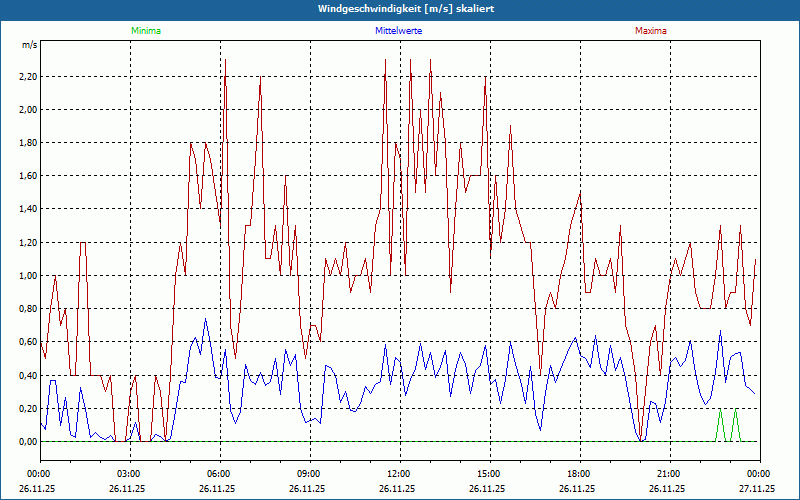
Task: Click the "1,00" y-axis value
Action: point(29,276)
